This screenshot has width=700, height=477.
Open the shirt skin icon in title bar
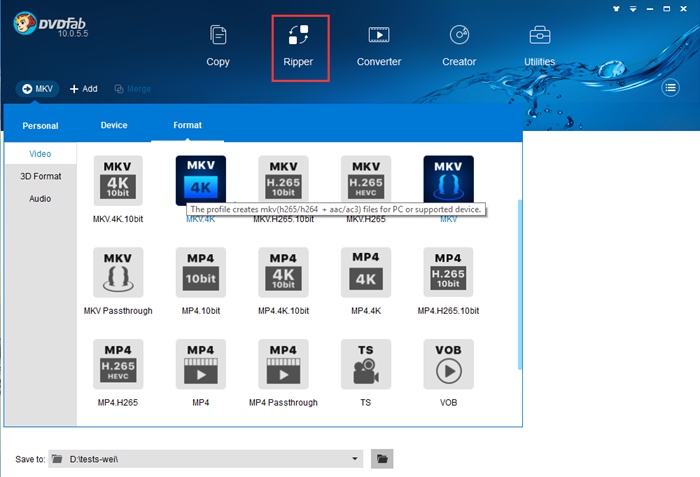tap(616, 8)
